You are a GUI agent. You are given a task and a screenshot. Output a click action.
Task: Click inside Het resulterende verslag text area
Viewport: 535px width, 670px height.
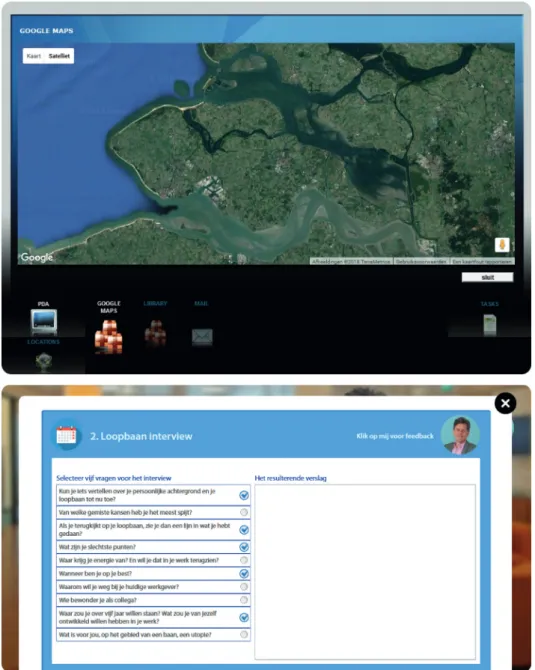[x=365, y=572]
